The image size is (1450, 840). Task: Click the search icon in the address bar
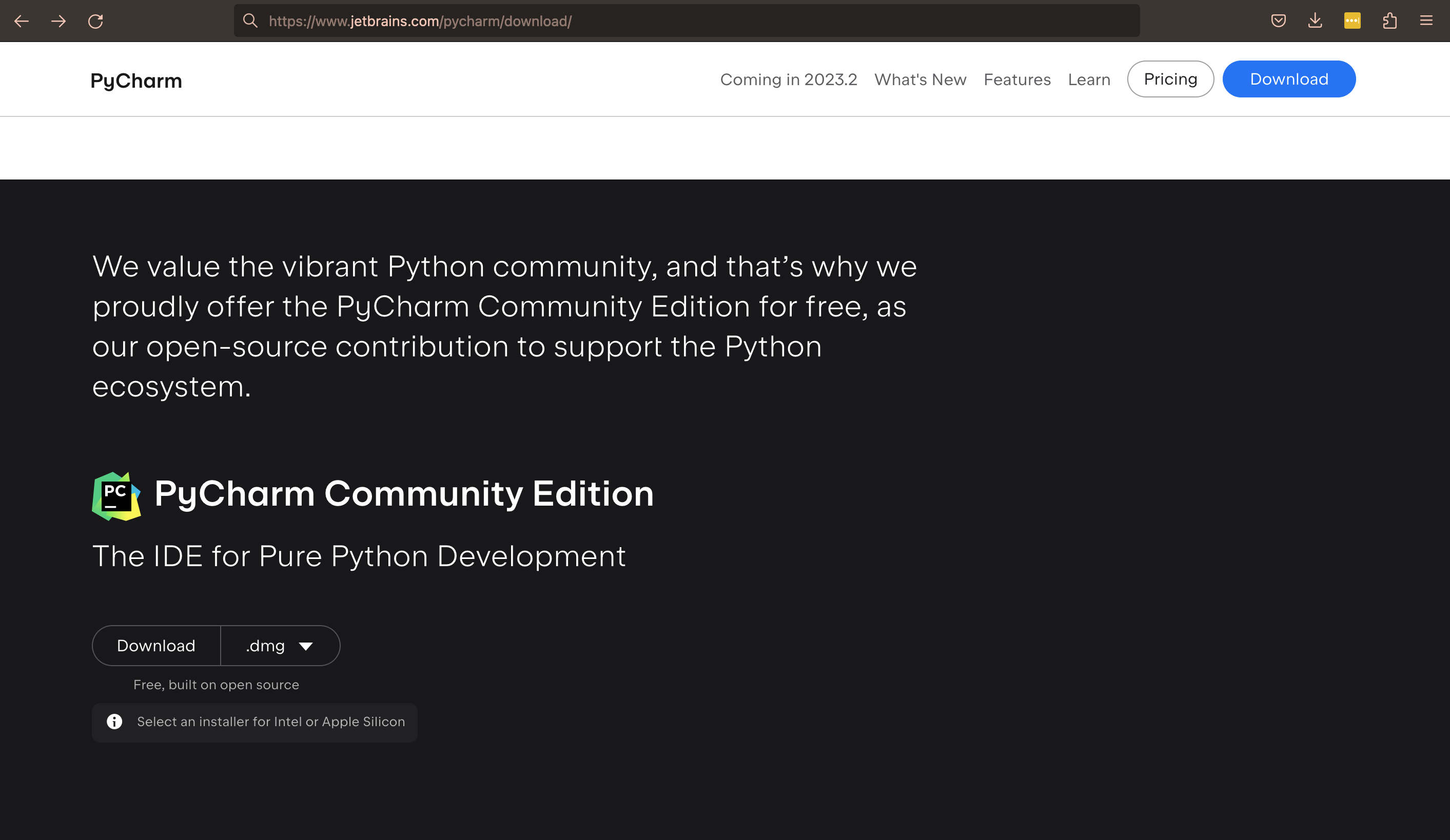click(251, 21)
